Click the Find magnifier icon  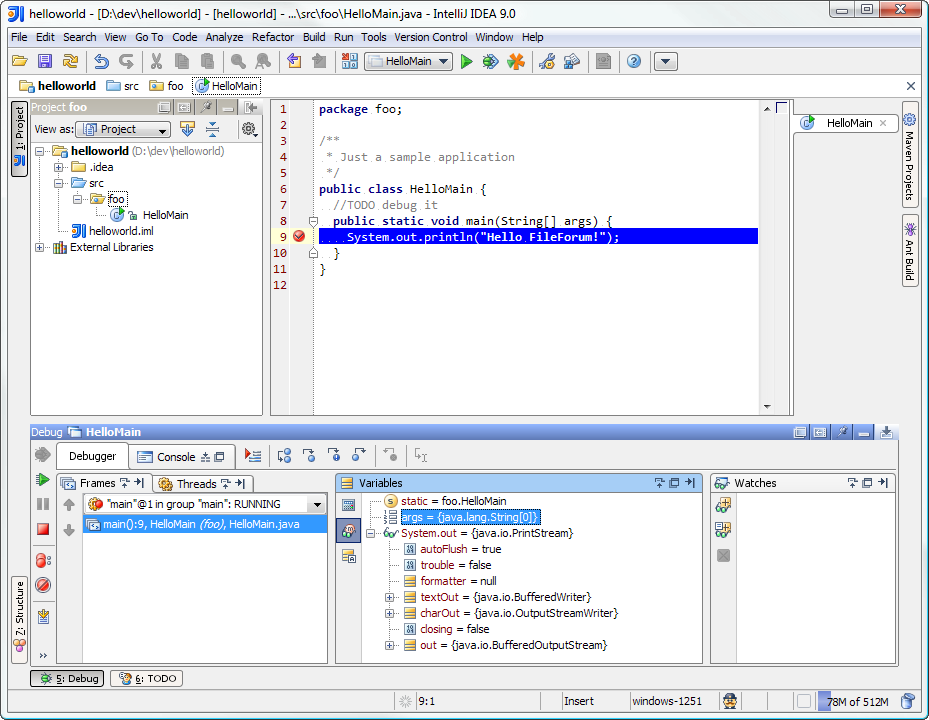(238, 61)
